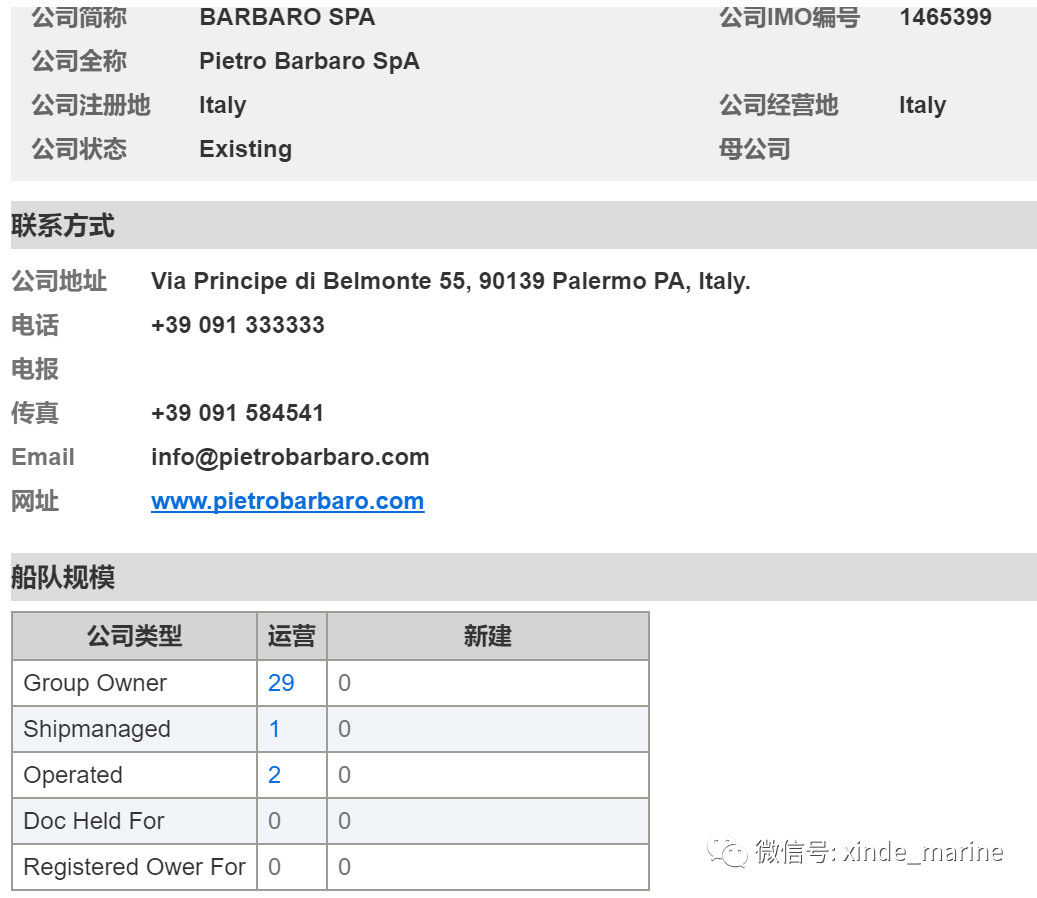Click the WeChat logo icon in watermark
The height and width of the screenshot is (898, 1037).
726,851
